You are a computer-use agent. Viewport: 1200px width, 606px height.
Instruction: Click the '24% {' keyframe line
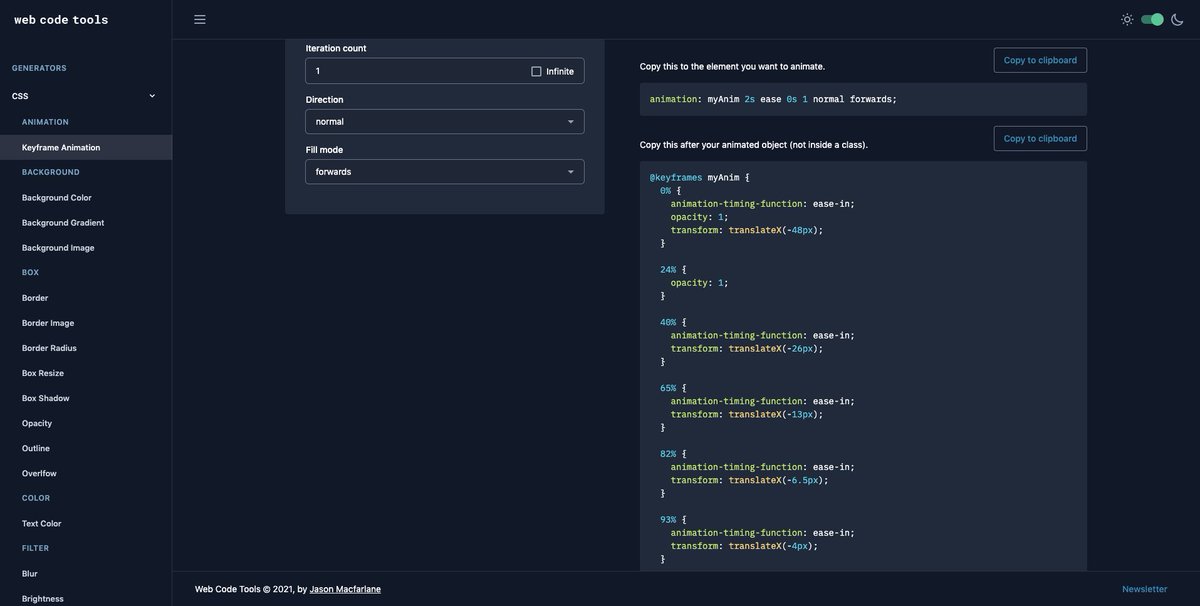(673, 269)
